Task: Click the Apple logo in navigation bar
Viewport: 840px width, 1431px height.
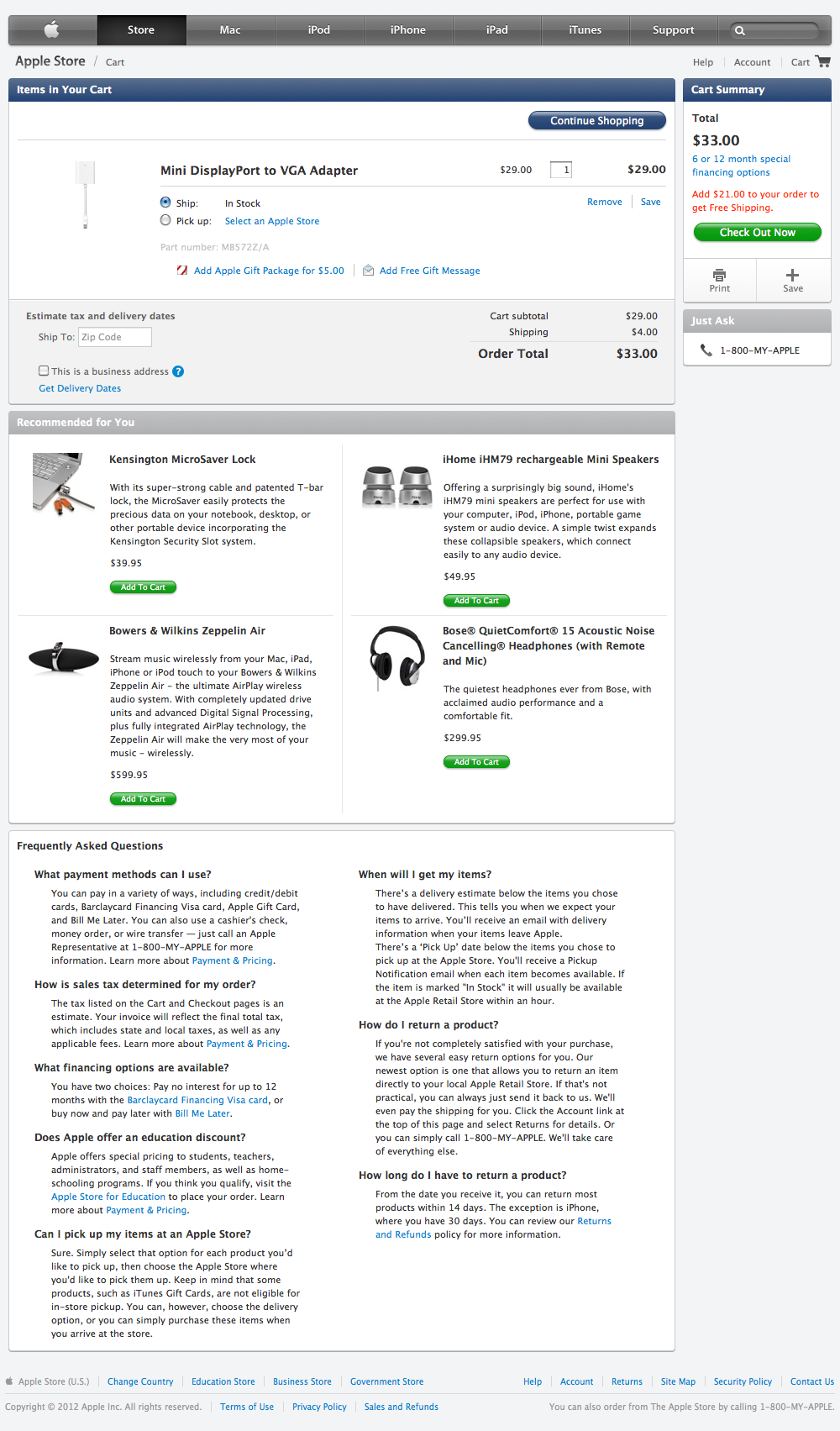Action: [52, 30]
